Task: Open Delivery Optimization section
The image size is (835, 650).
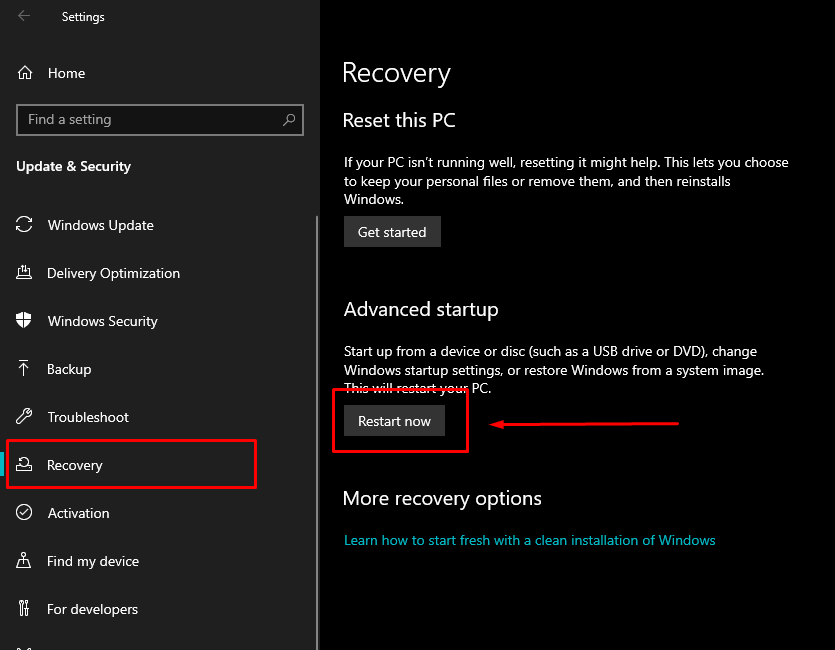Action: pos(113,273)
